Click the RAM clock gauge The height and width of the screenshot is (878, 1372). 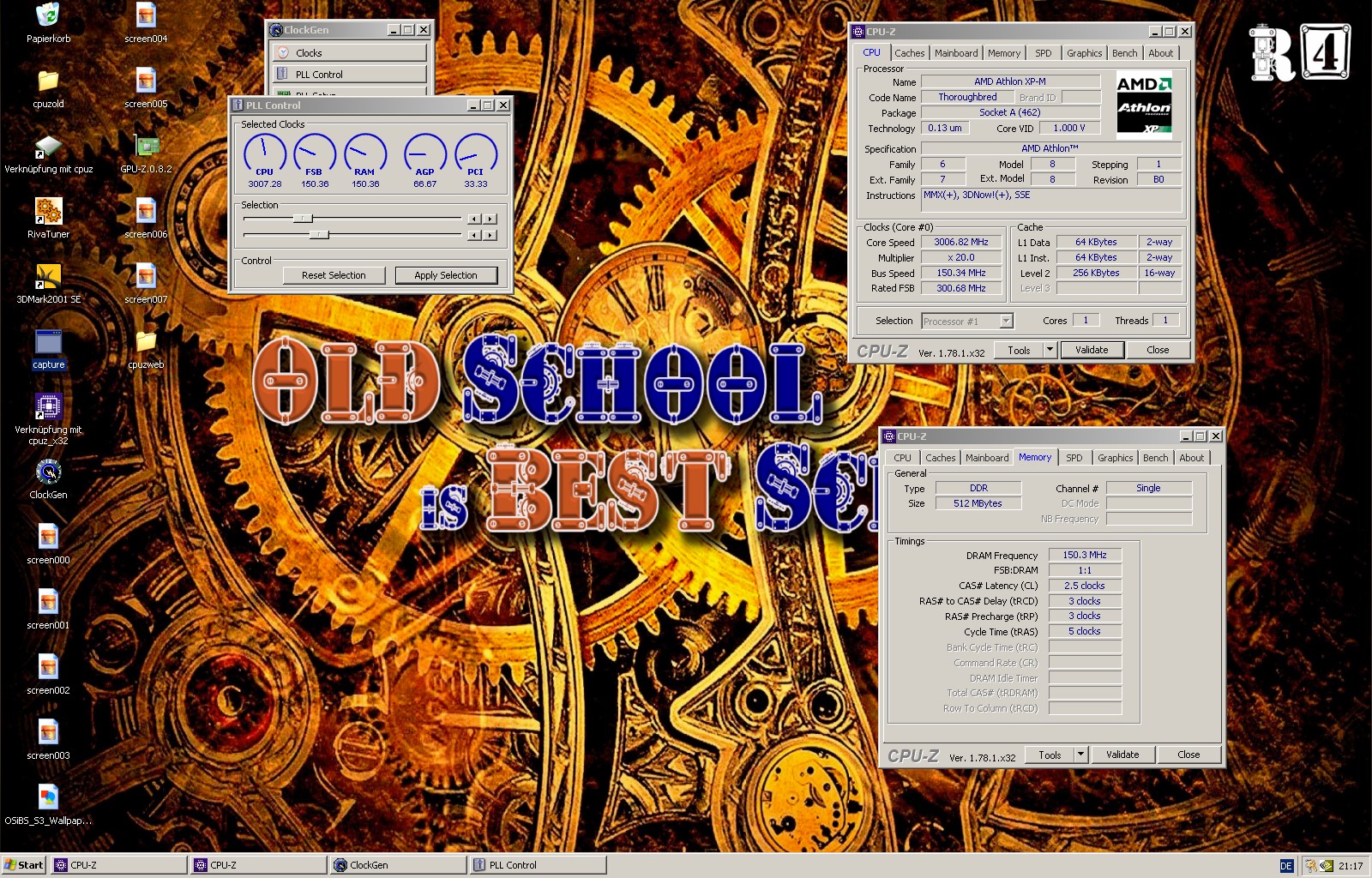(365, 154)
